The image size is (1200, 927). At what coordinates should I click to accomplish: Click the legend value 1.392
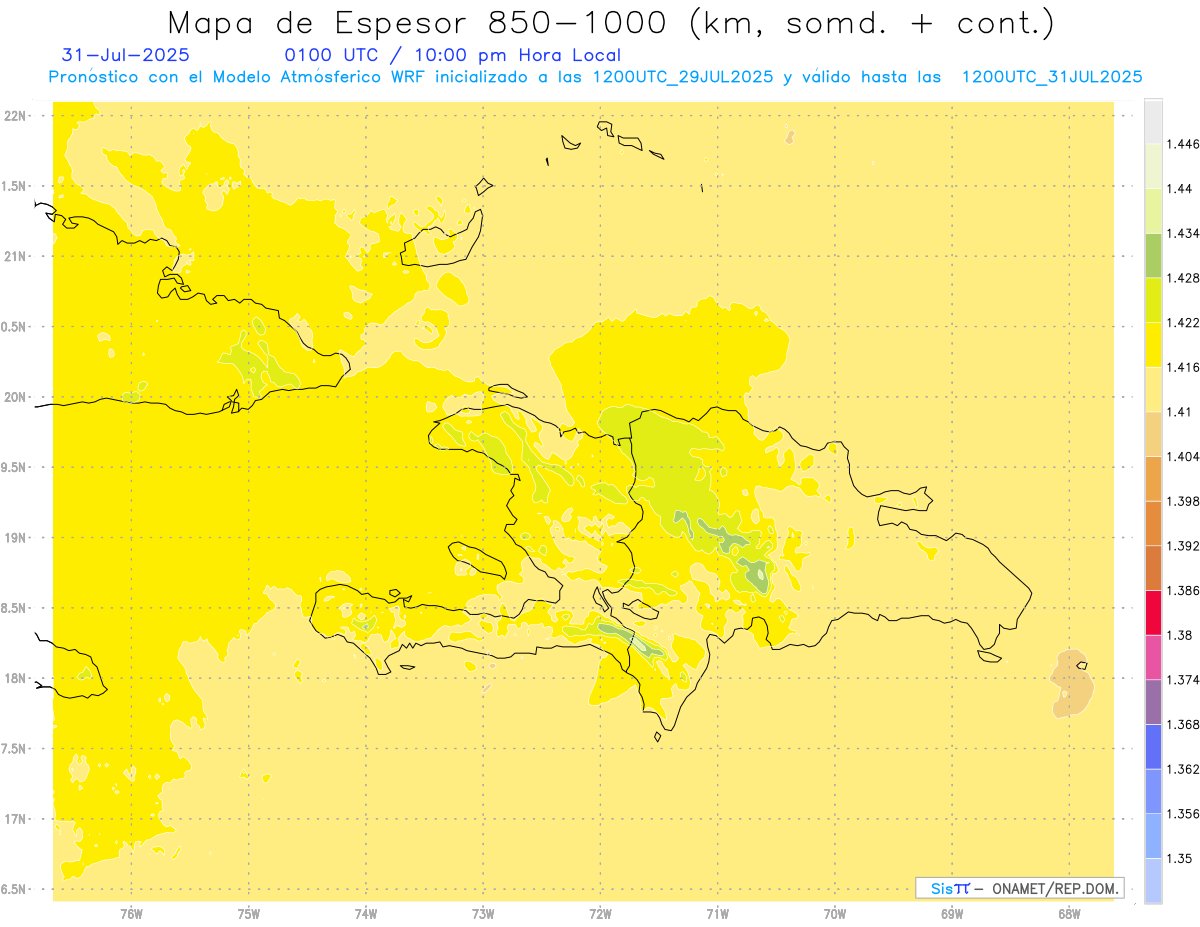click(1185, 546)
